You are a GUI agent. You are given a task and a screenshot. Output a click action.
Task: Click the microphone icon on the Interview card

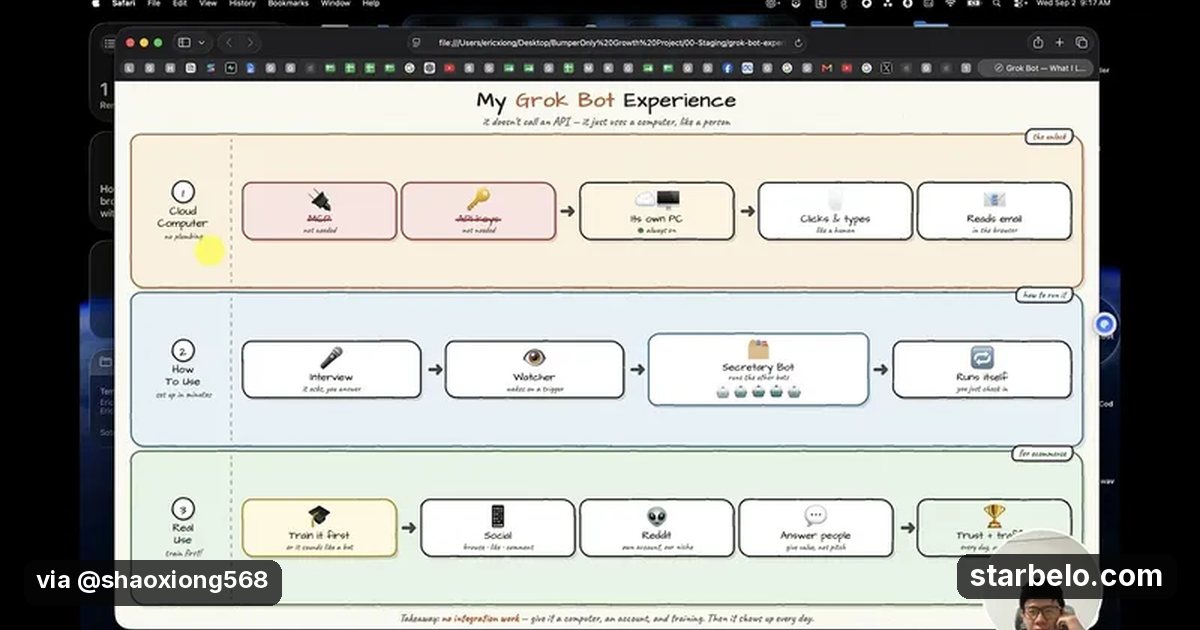click(331, 357)
